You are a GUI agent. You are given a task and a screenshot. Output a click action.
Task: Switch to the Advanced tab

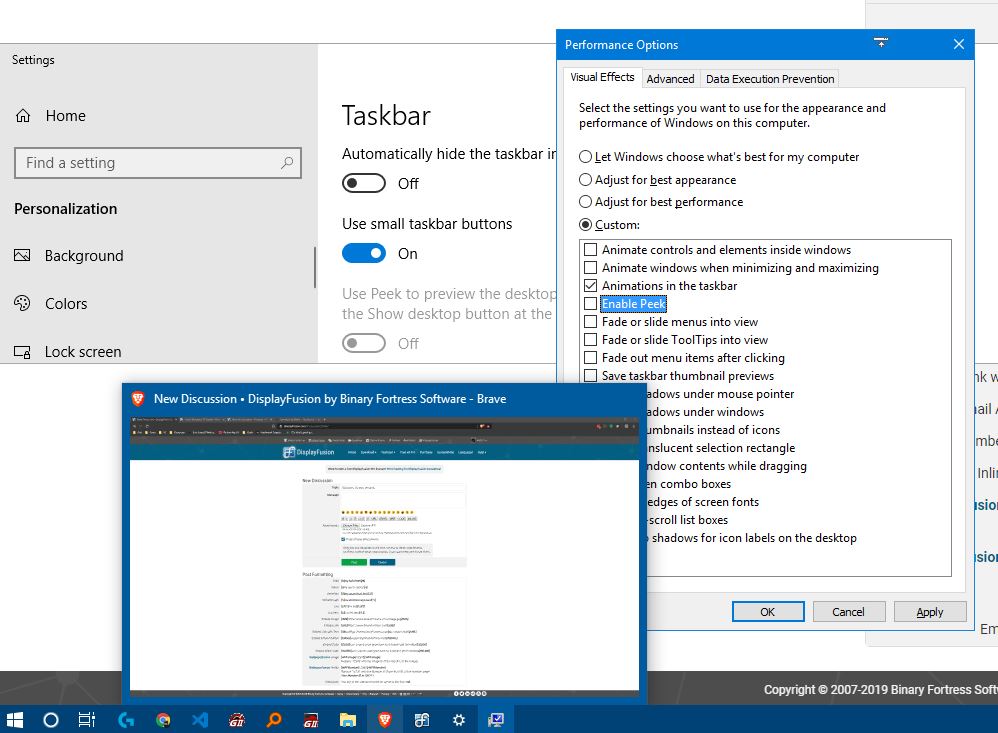[x=670, y=79]
